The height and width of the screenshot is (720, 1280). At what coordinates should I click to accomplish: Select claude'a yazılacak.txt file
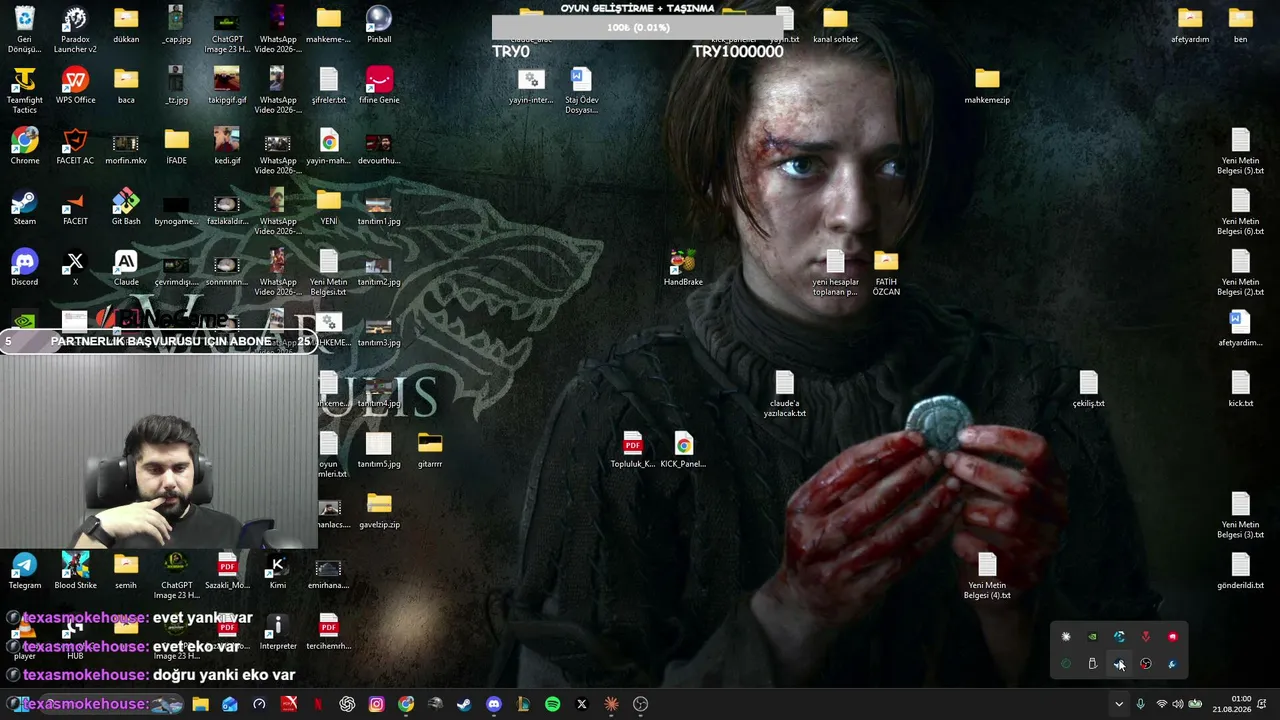(x=784, y=394)
